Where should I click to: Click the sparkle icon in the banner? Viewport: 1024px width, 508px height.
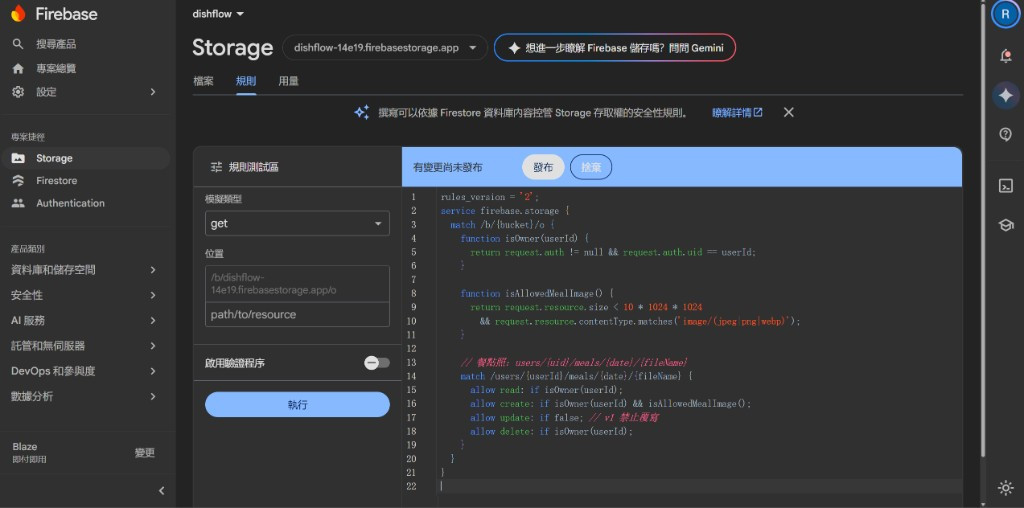click(x=362, y=112)
